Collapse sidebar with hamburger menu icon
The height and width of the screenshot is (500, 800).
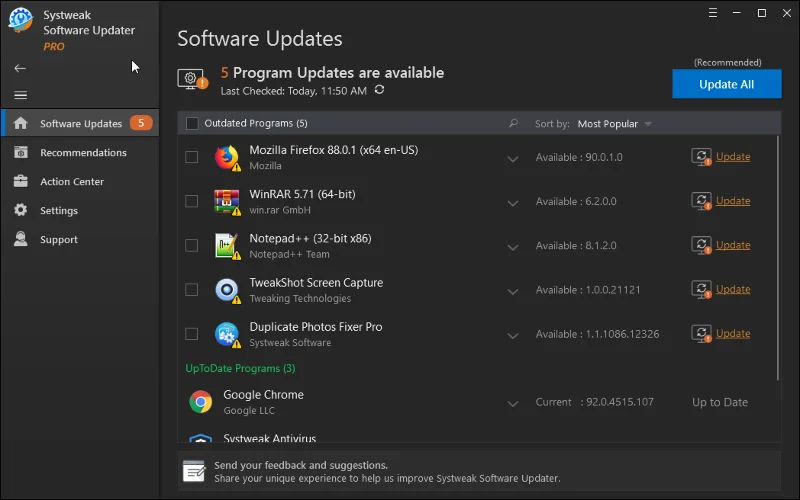click(20, 95)
